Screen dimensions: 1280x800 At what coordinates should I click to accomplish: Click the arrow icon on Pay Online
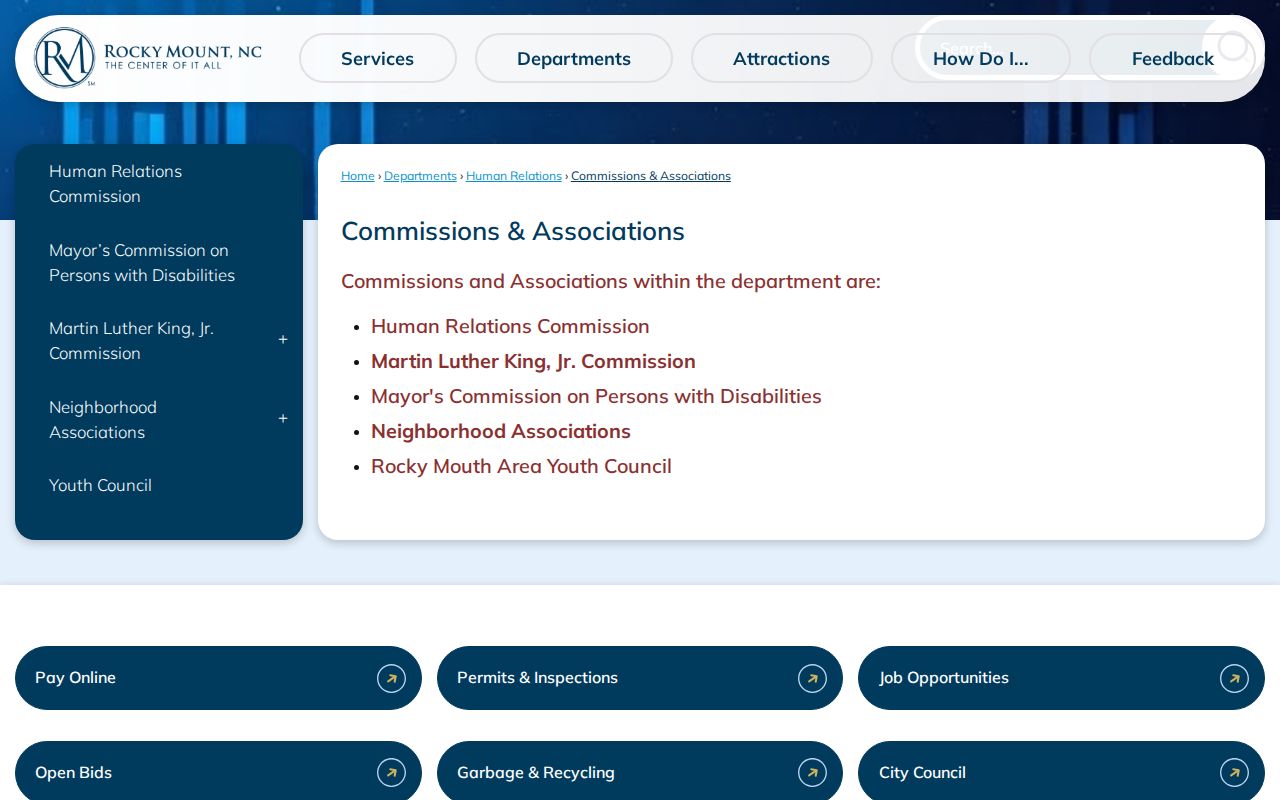pyautogui.click(x=391, y=678)
